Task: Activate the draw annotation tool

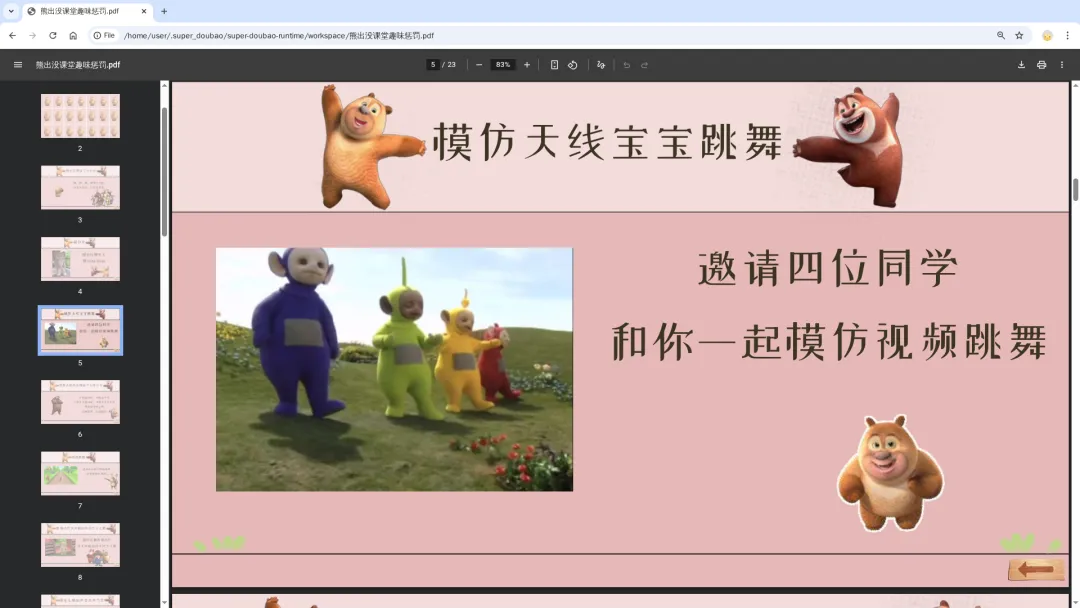Action: pos(601,65)
